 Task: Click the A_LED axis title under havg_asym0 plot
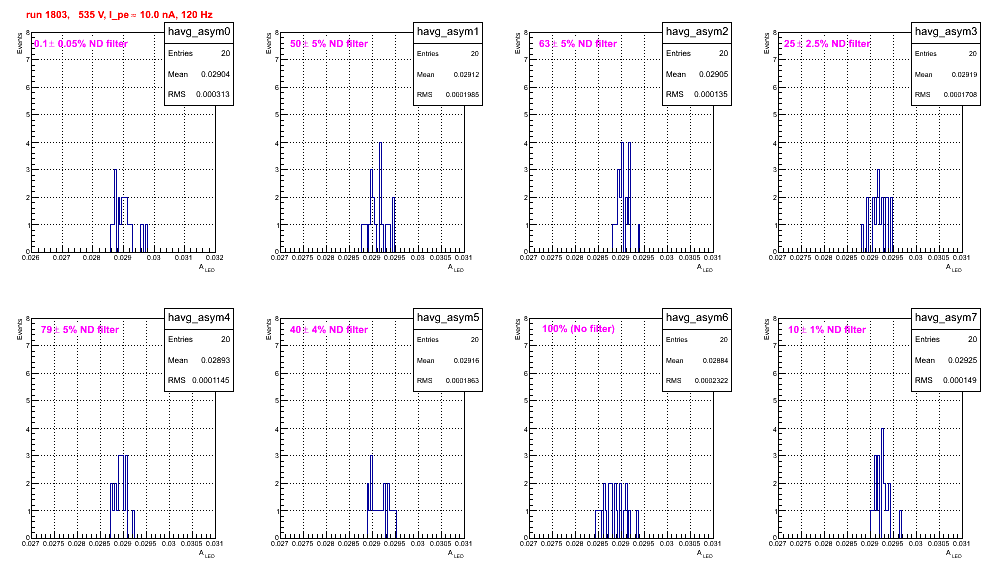[207, 268]
